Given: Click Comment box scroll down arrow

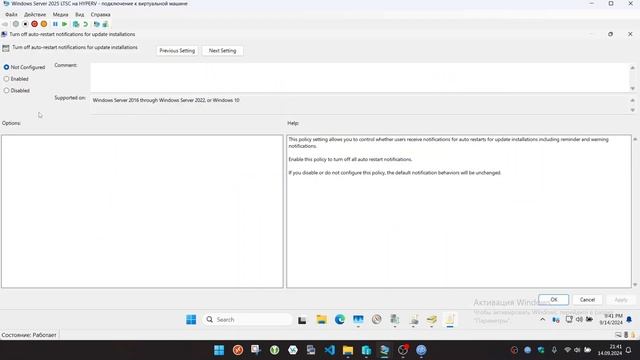Looking at the screenshot, I should [x=633, y=88].
